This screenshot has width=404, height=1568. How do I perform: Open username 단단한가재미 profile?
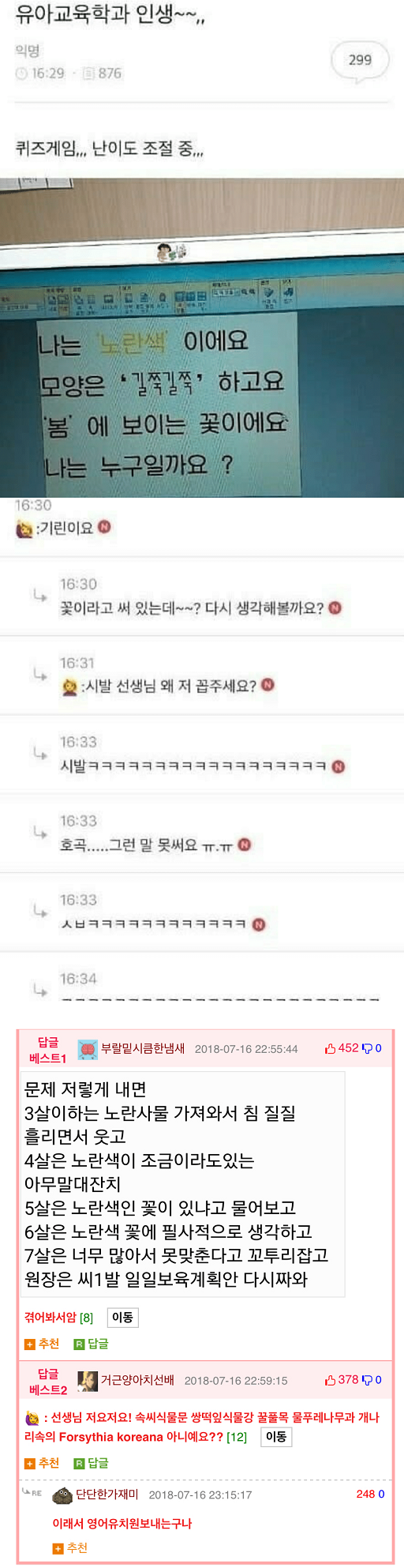pos(107,1494)
